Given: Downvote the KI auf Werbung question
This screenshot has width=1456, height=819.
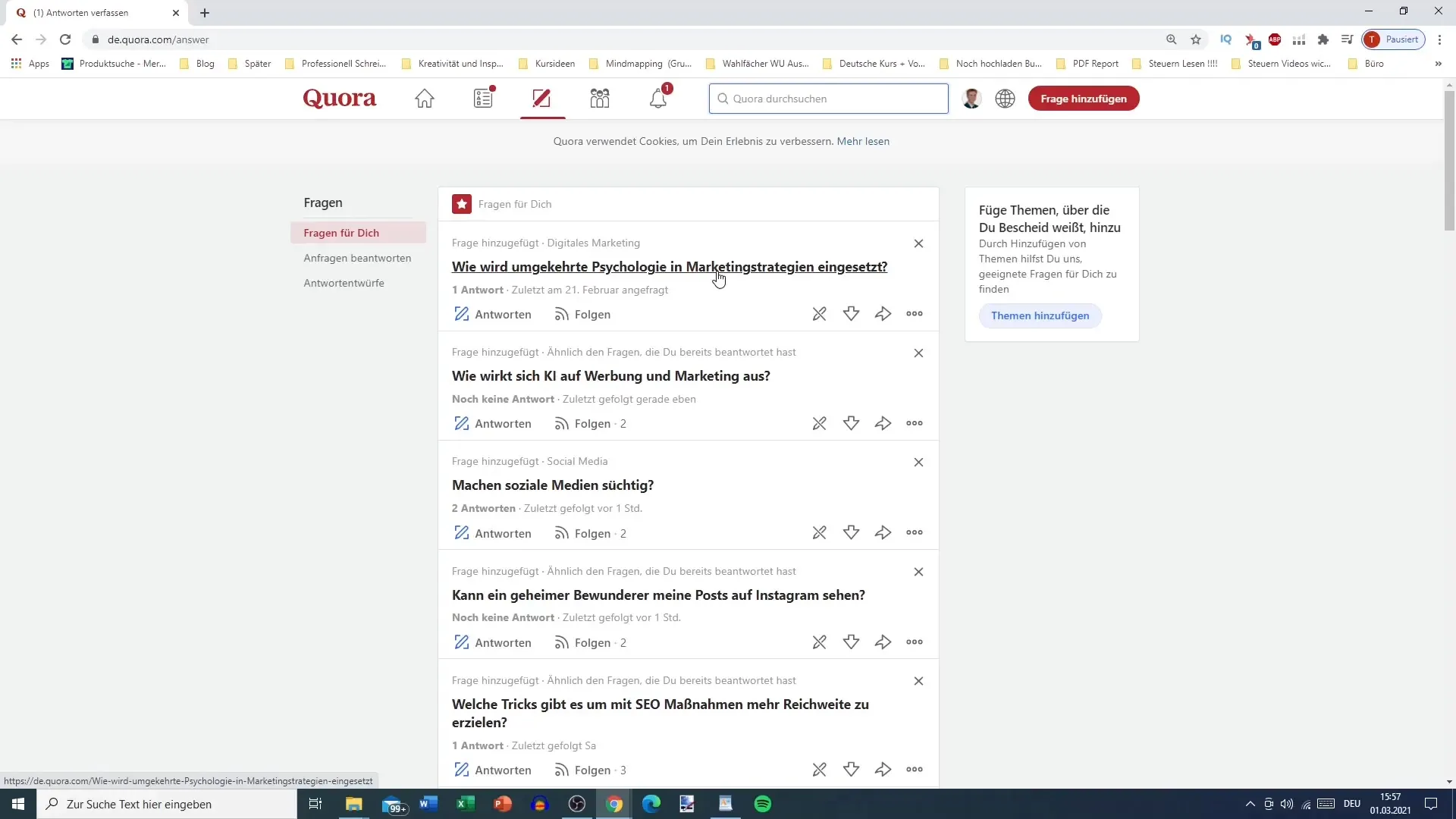Looking at the screenshot, I should (x=852, y=423).
